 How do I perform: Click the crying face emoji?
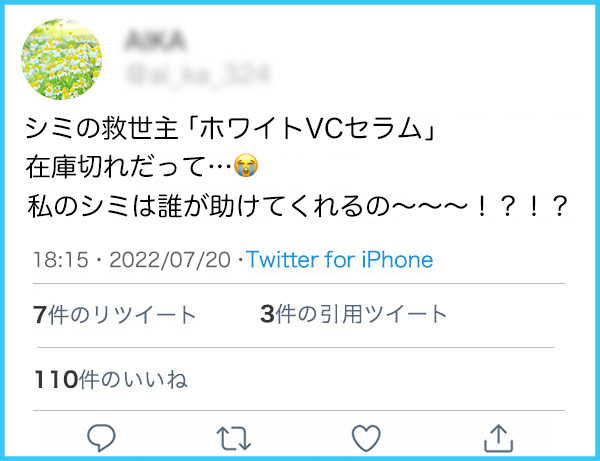coord(246,165)
